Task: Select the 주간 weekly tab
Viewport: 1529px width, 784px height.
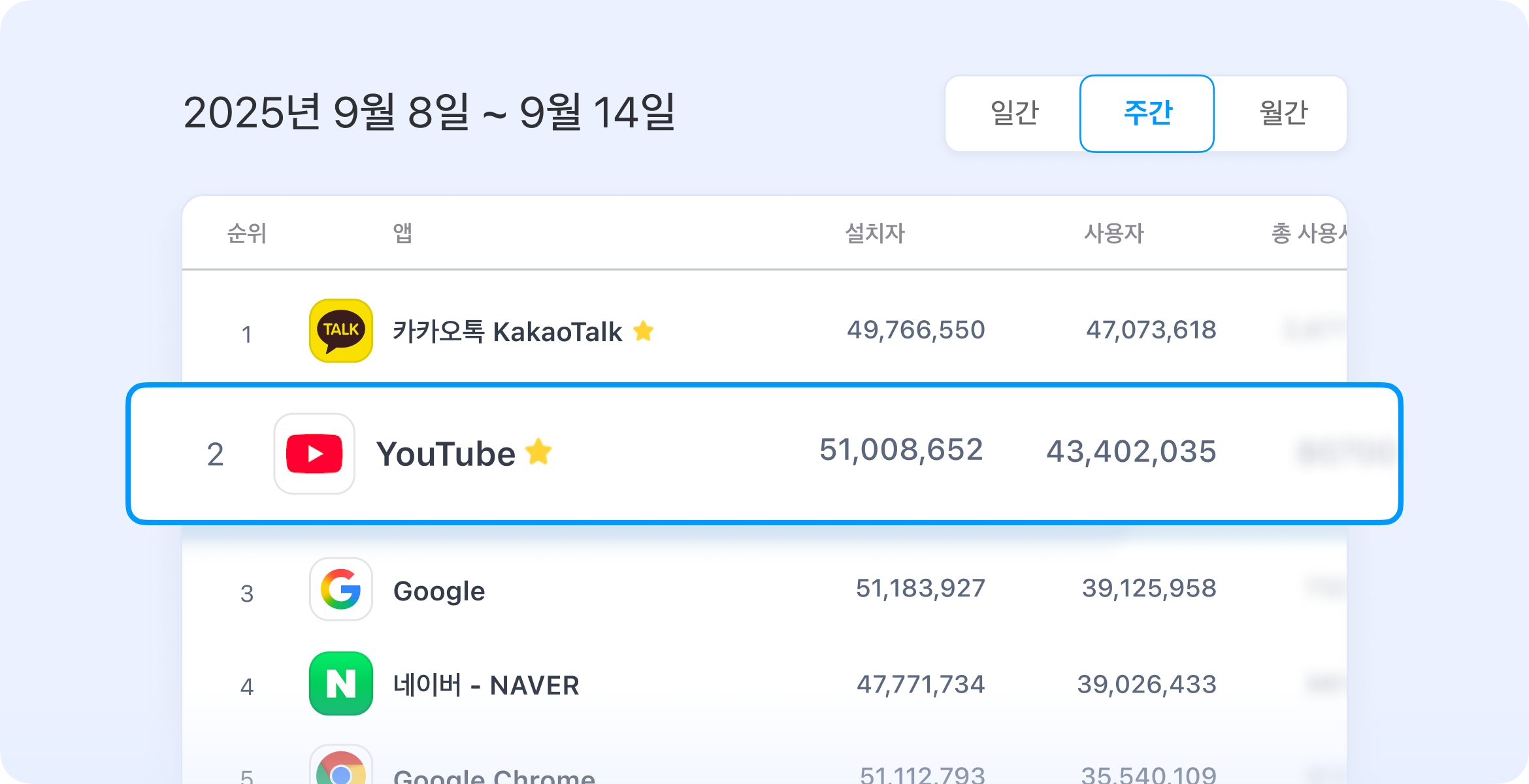Action: pyautogui.click(x=1147, y=113)
